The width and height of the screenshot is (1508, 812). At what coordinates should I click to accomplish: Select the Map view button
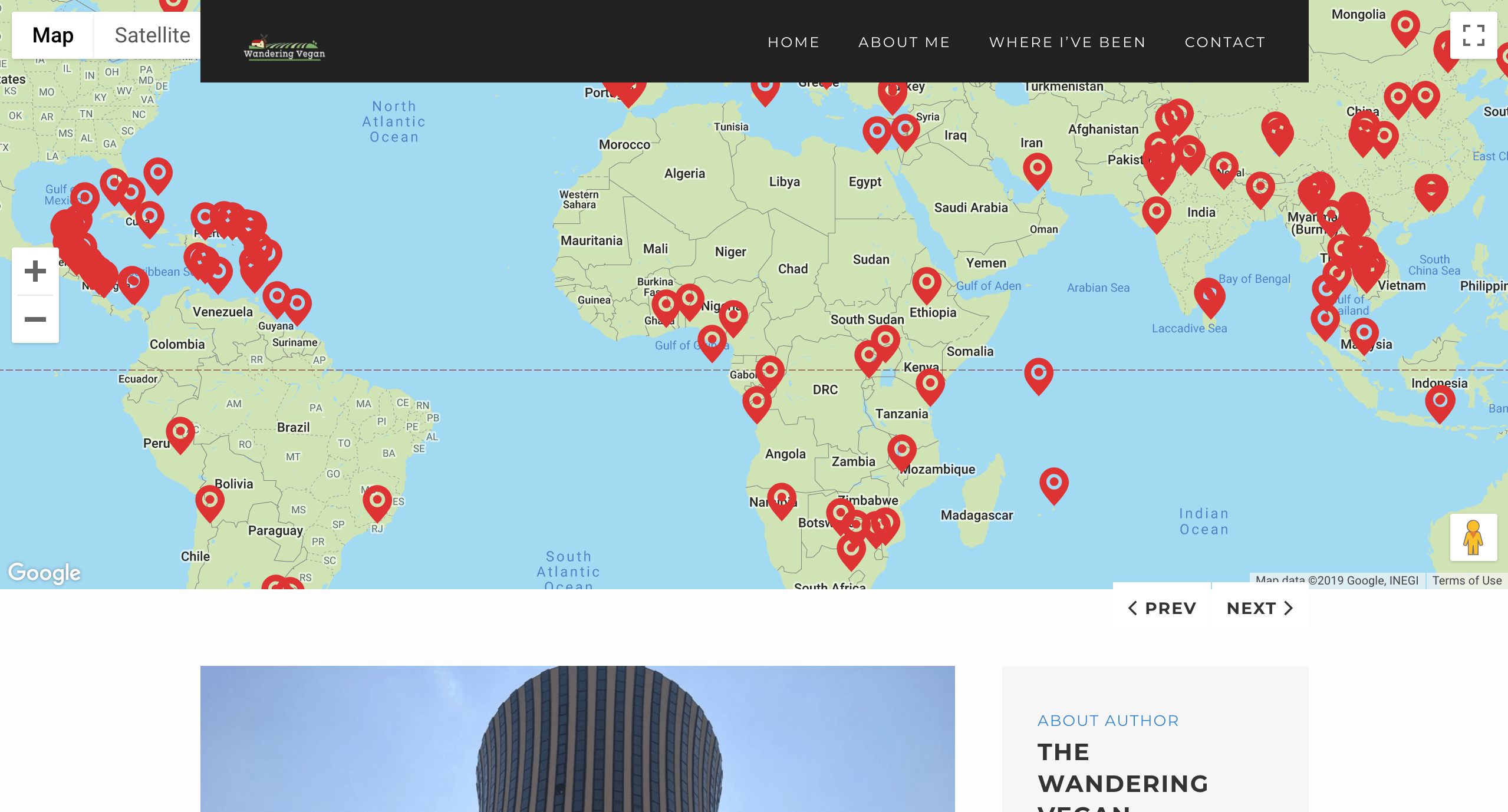coord(53,35)
